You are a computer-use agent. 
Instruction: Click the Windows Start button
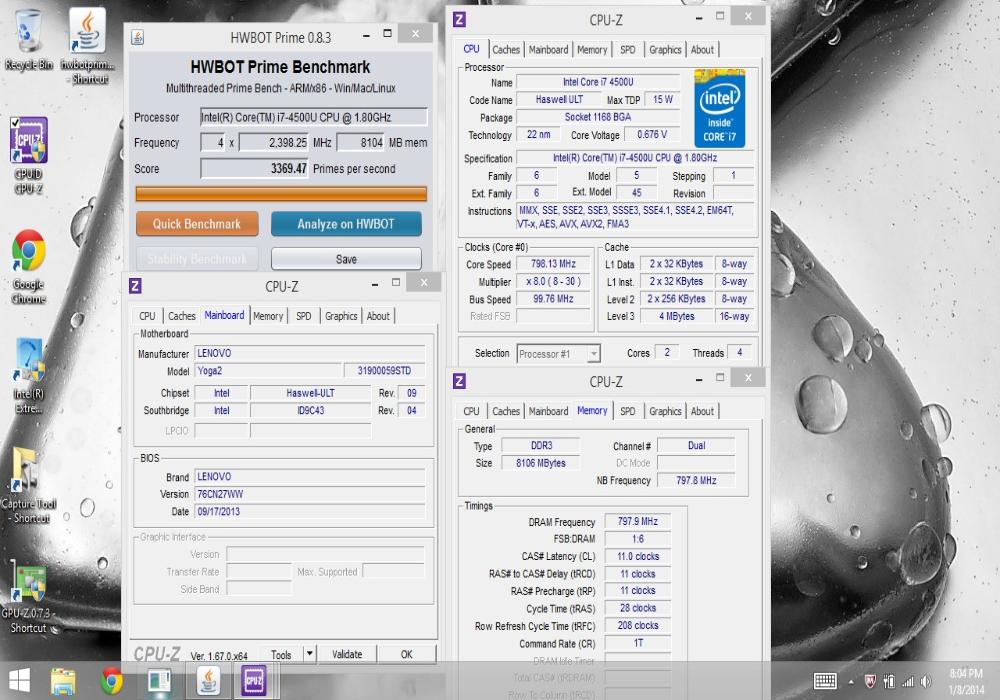pos(19,681)
